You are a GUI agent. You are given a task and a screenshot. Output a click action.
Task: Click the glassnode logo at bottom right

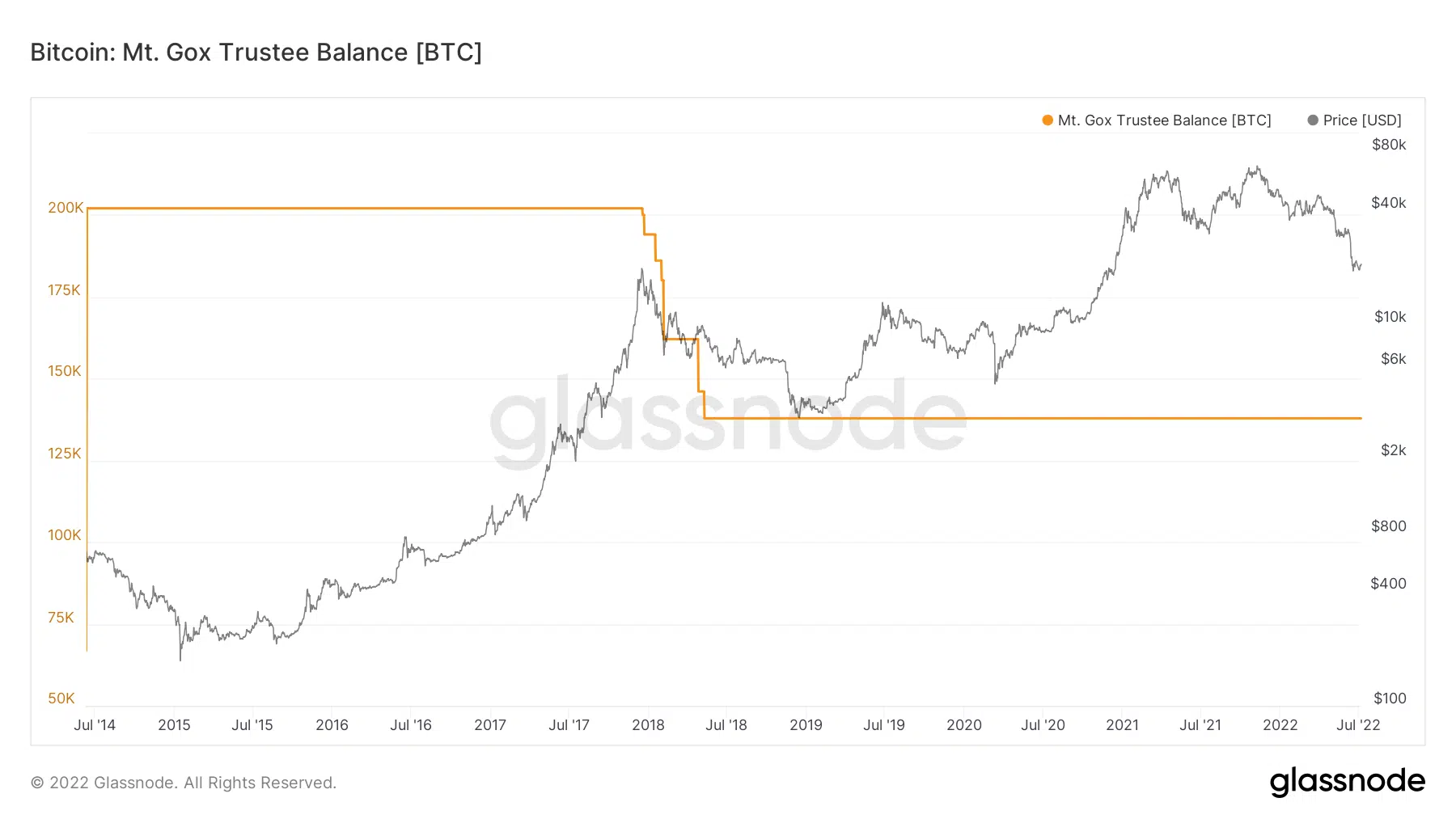point(1347,782)
